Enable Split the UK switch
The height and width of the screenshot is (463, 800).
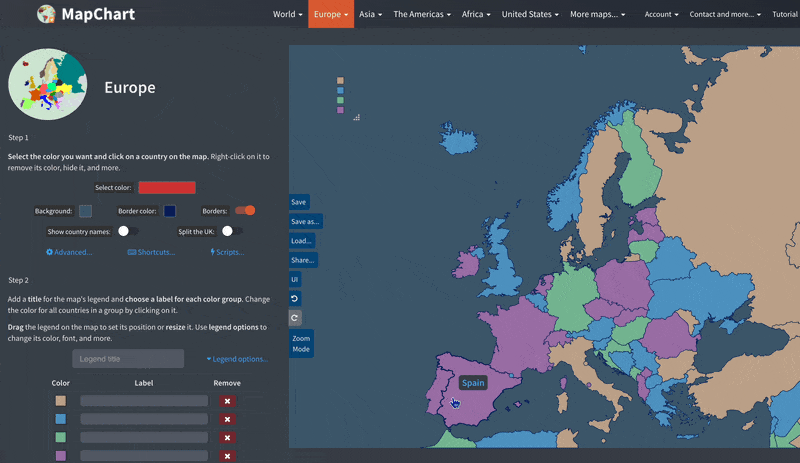(231, 231)
